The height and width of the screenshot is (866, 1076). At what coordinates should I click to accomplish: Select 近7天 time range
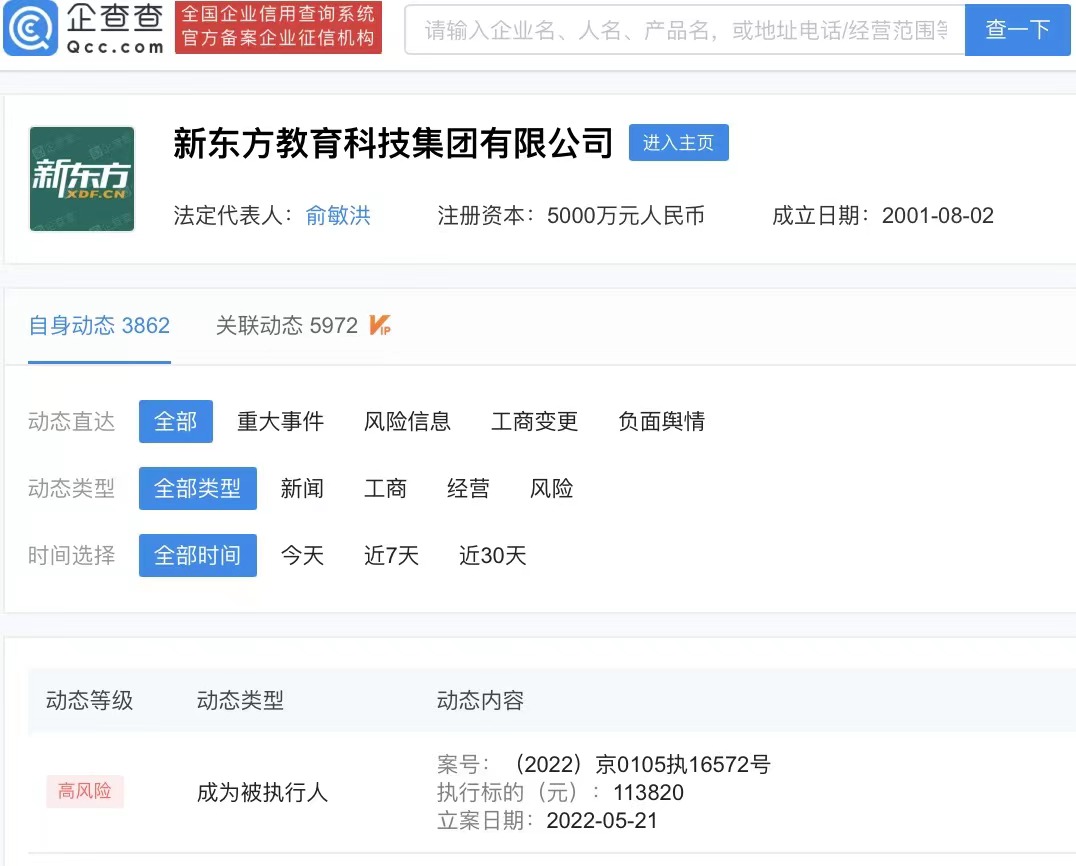391,555
